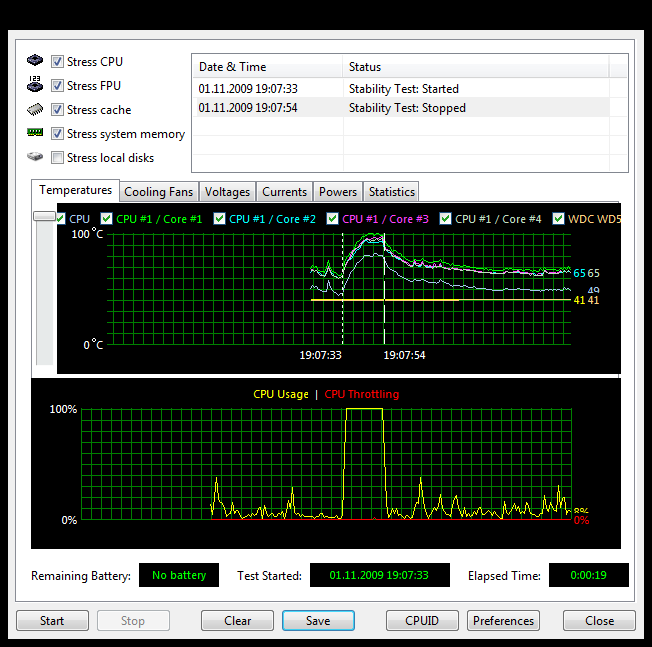652x647 pixels.
Task: Click the Start button
Action: tap(52, 621)
